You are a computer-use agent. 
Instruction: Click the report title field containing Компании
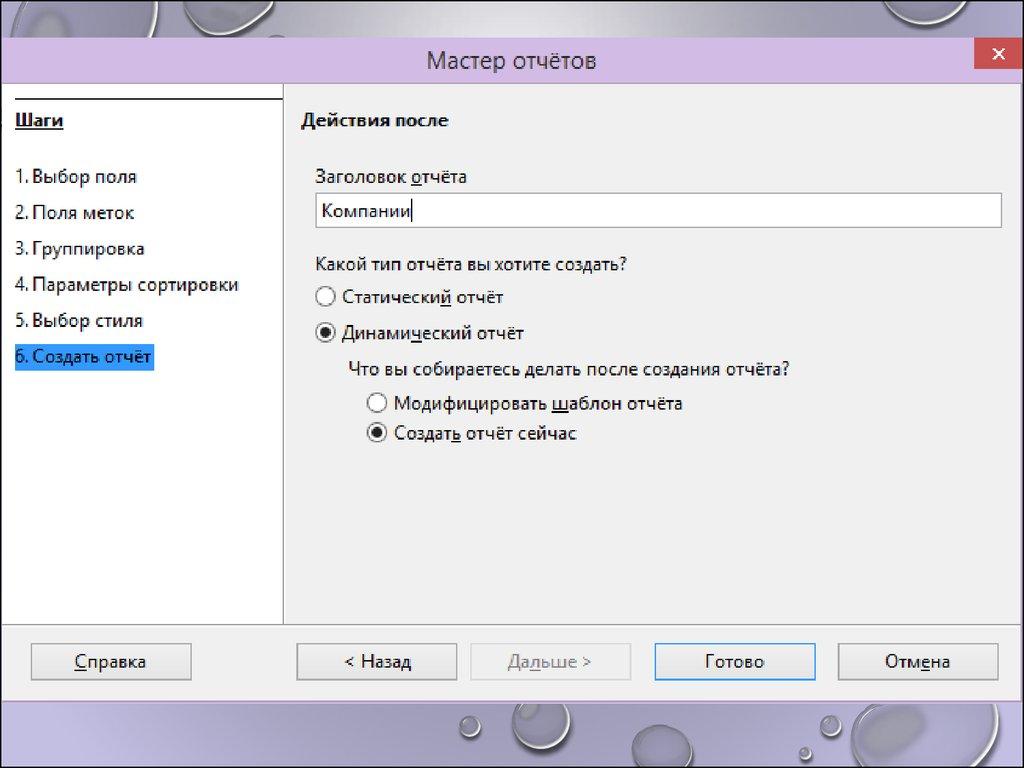pos(657,211)
